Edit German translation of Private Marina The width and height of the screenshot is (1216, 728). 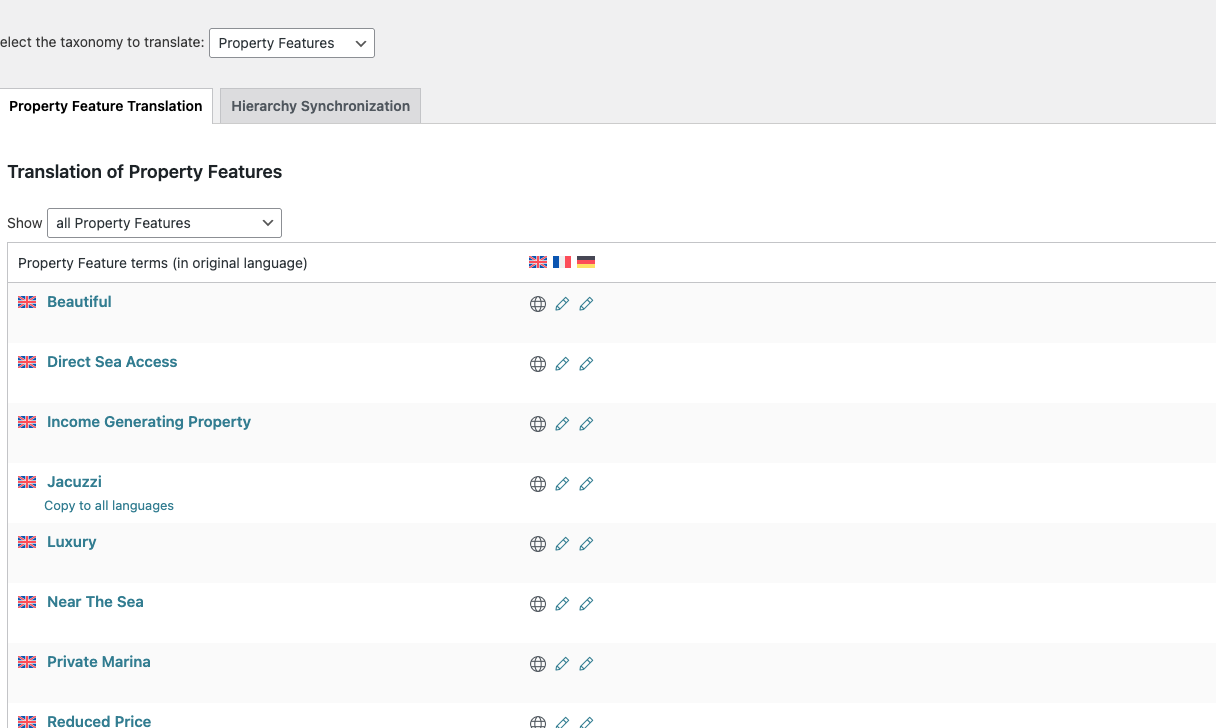[586, 664]
